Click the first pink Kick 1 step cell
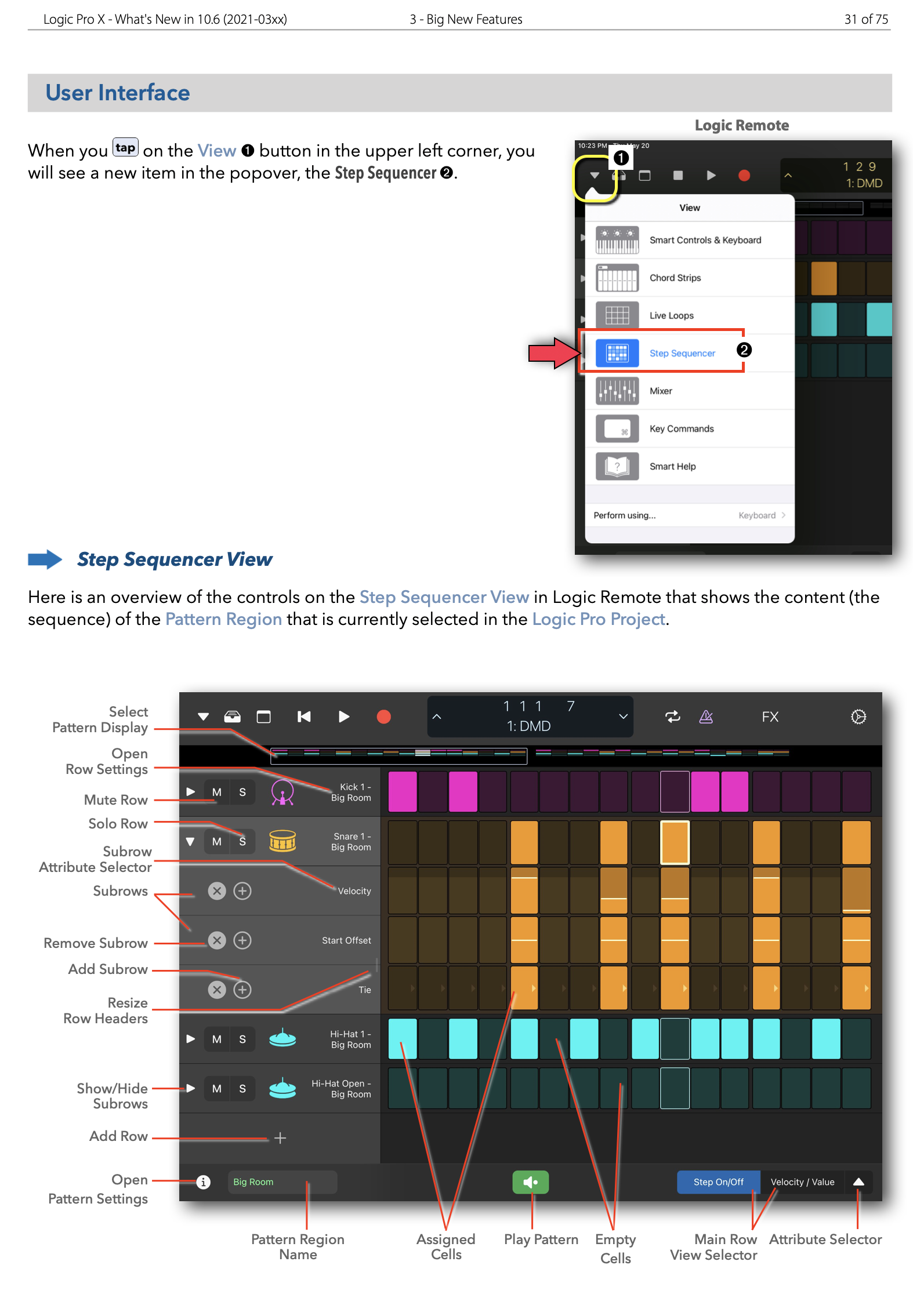The width and height of the screenshot is (913, 1316). tap(402, 792)
